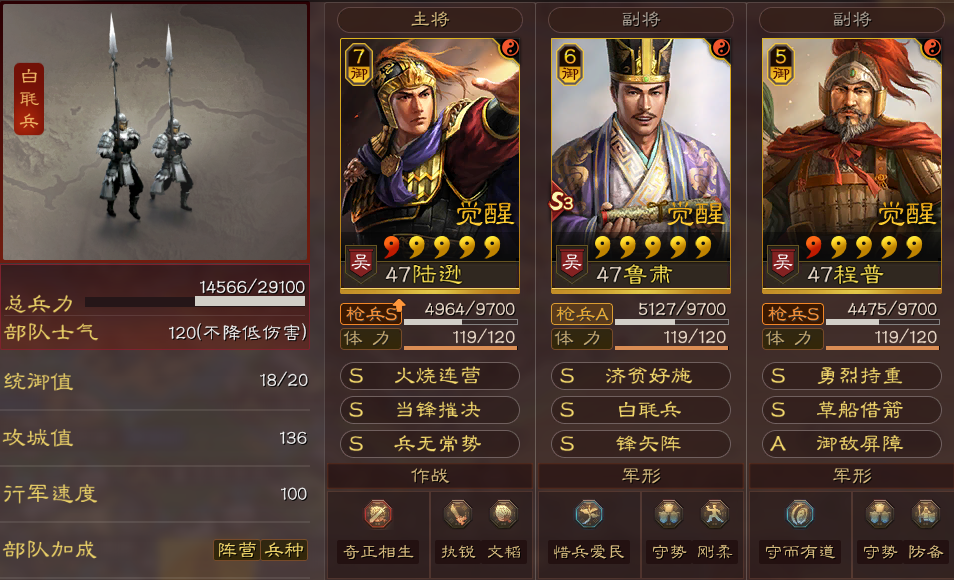Open the 火烧连营 S skill

[430, 376]
